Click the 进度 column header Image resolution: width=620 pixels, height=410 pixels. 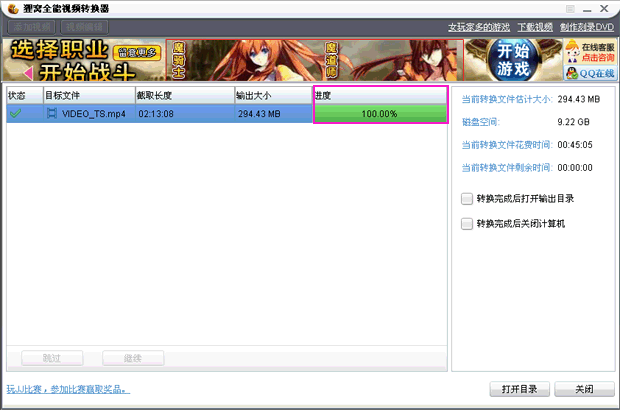[380, 95]
